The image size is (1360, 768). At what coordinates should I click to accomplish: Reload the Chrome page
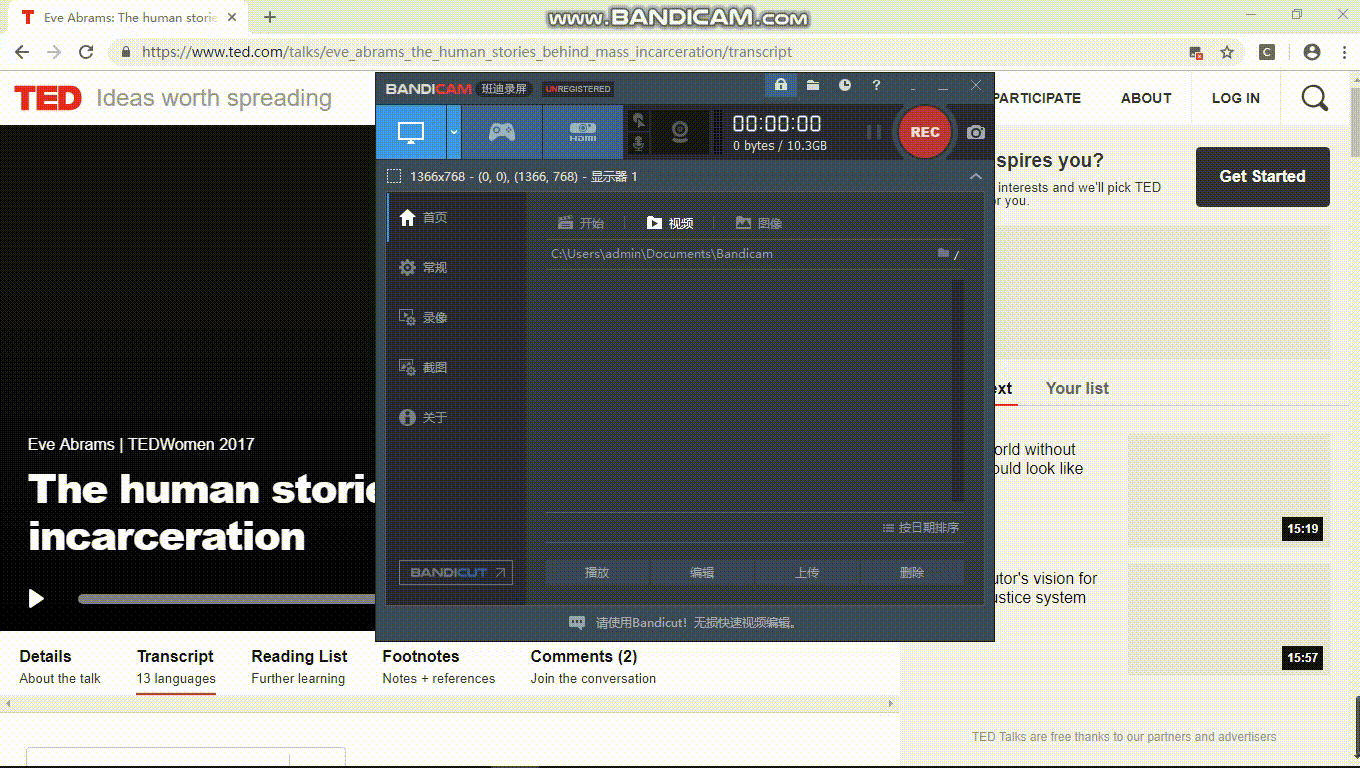point(86,52)
